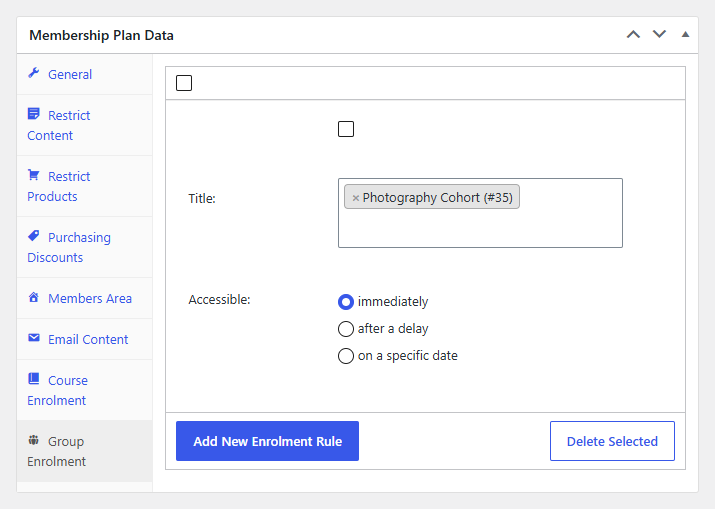715x509 pixels.
Task: Click the Group Enrolment people icon
Action: point(34,440)
